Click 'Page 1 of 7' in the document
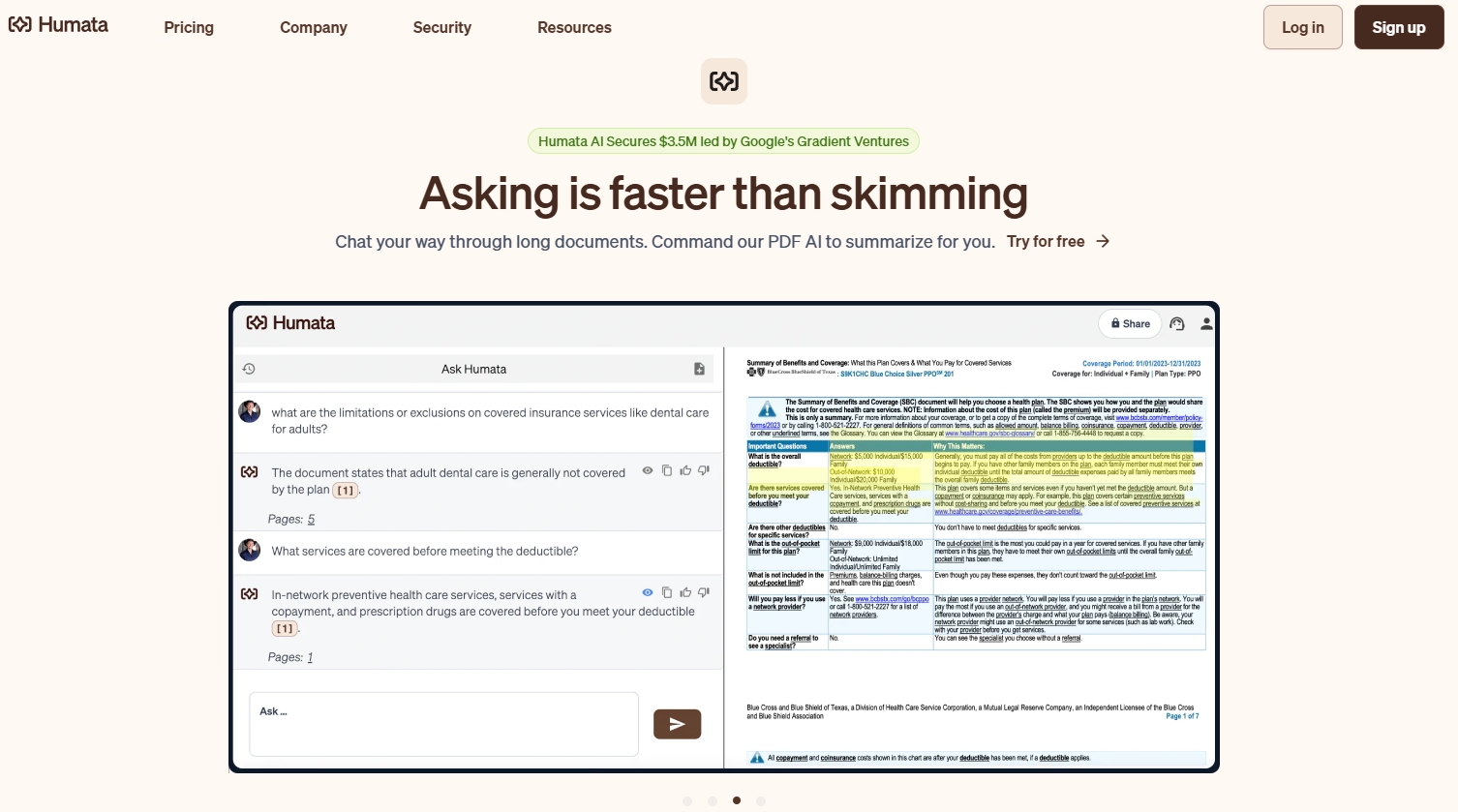This screenshot has width=1458, height=812. 1182,716
